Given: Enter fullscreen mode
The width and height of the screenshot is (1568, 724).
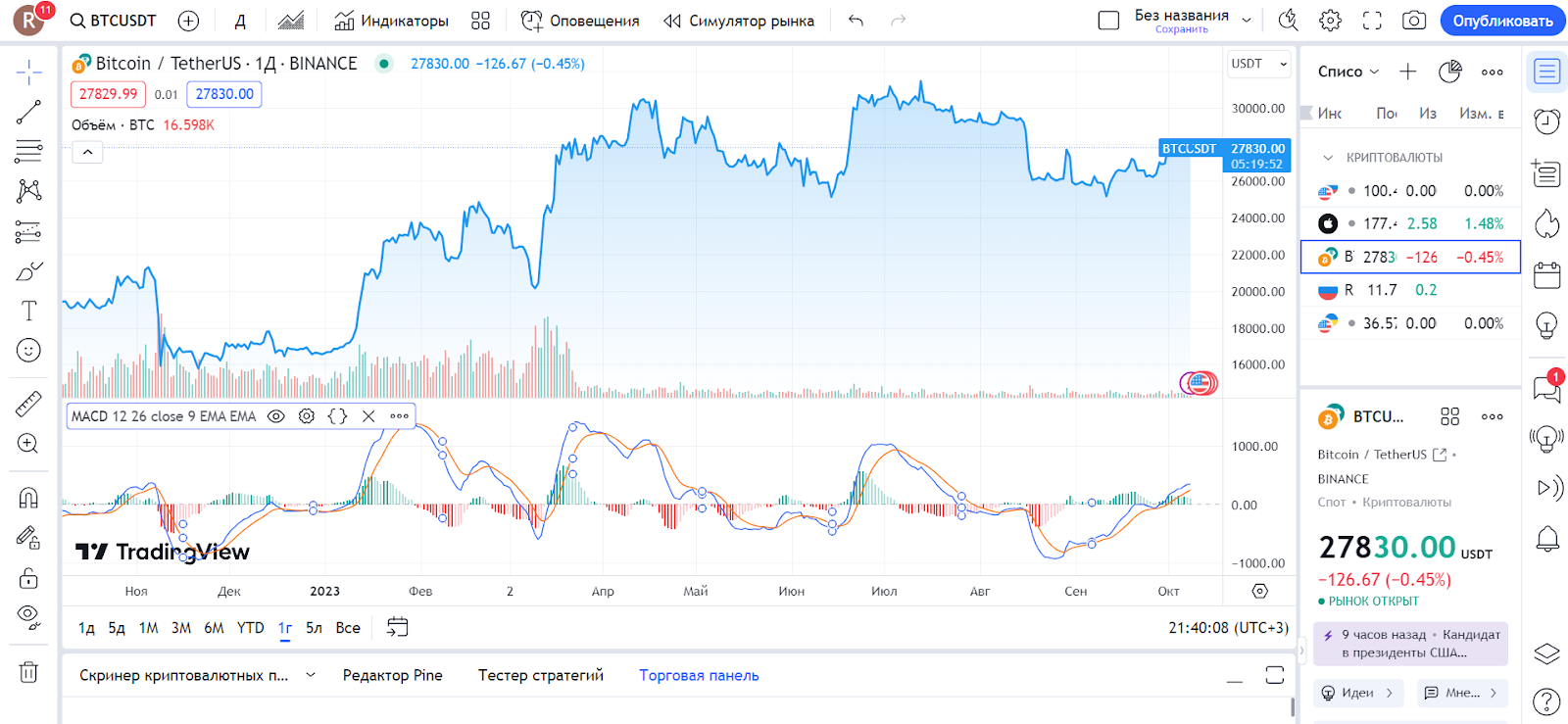Looking at the screenshot, I should click(1372, 21).
